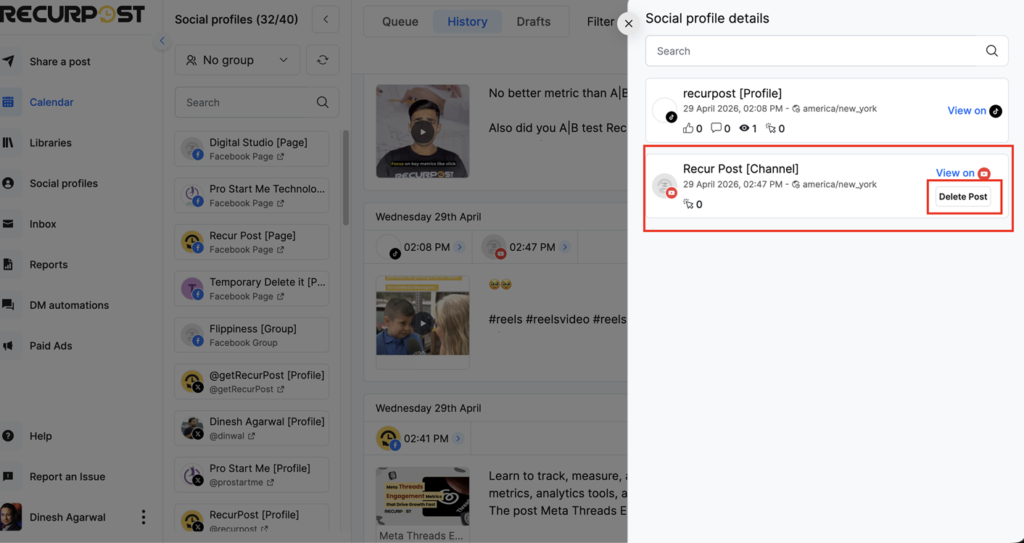Click the magnifier in profiles search
This screenshot has width=1024, height=543.
tap(323, 103)
